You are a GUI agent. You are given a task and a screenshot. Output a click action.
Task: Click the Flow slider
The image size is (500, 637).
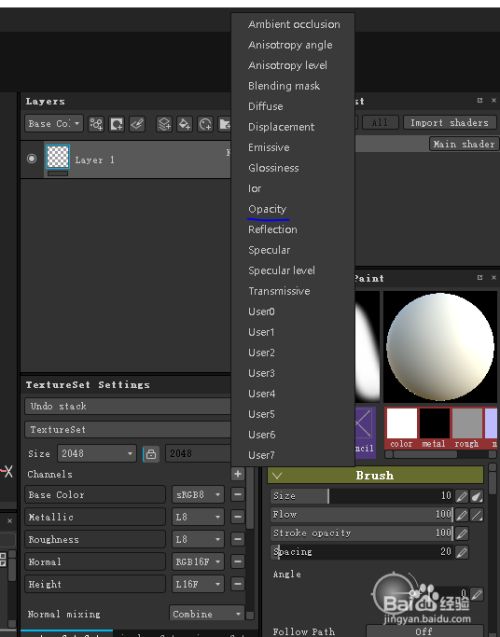(x=361, y=515)
